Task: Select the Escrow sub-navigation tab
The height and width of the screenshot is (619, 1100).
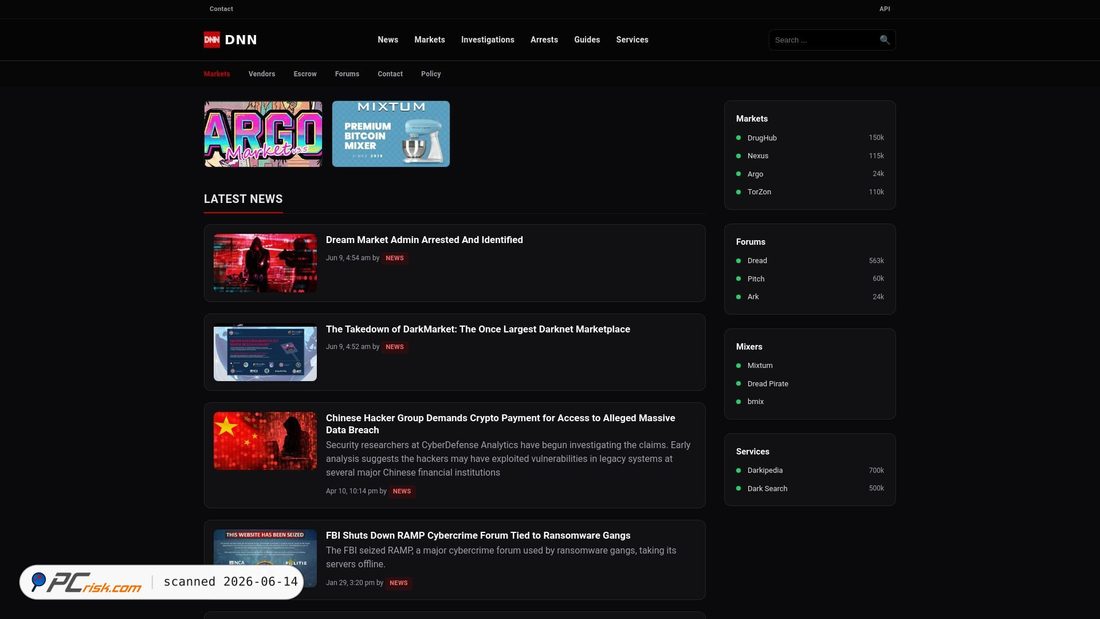Action: click(x=305, y=74)
